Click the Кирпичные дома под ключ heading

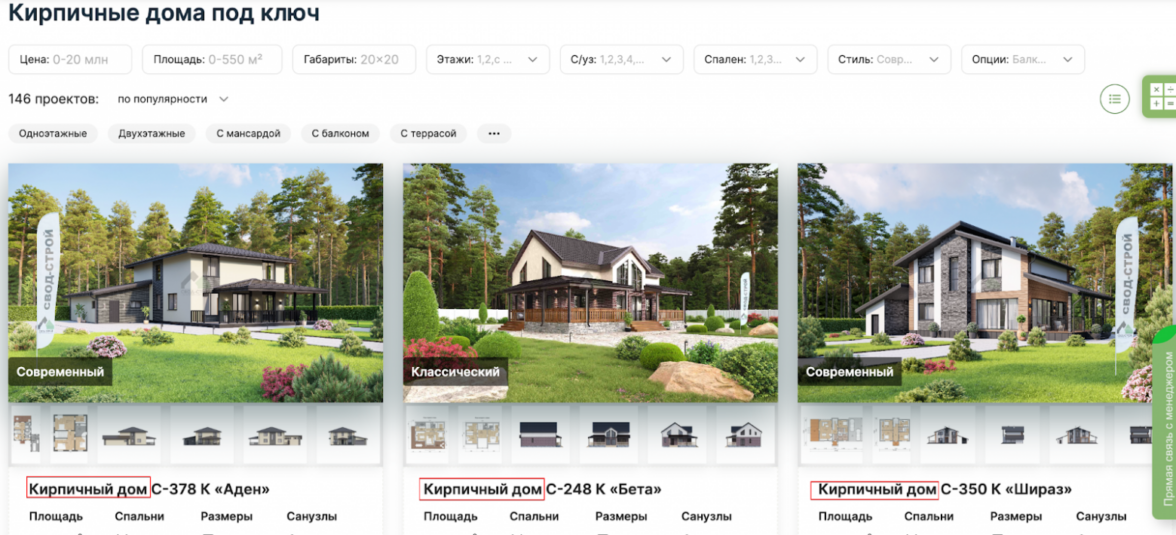164,13
